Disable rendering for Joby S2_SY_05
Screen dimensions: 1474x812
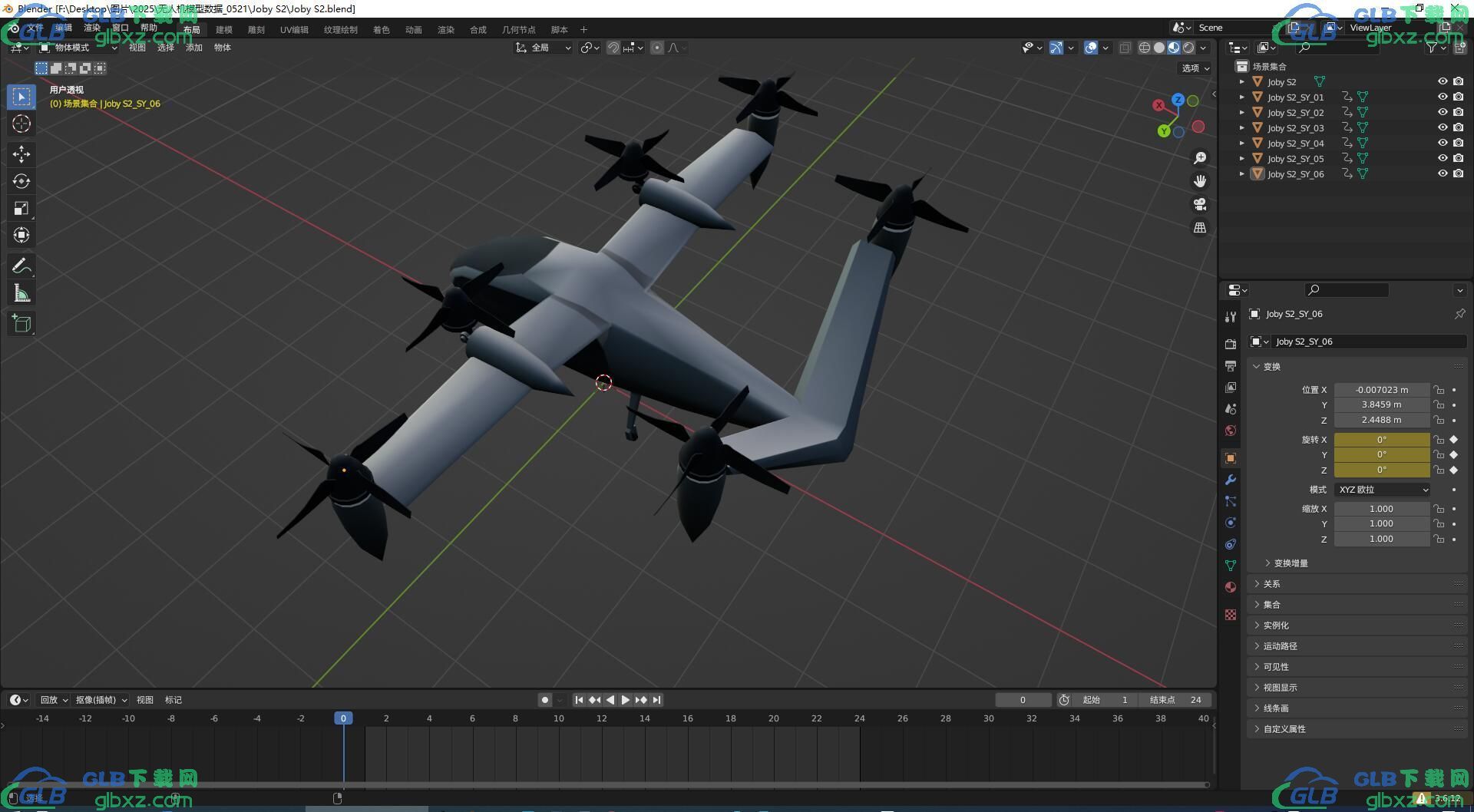pos(1458,158)
